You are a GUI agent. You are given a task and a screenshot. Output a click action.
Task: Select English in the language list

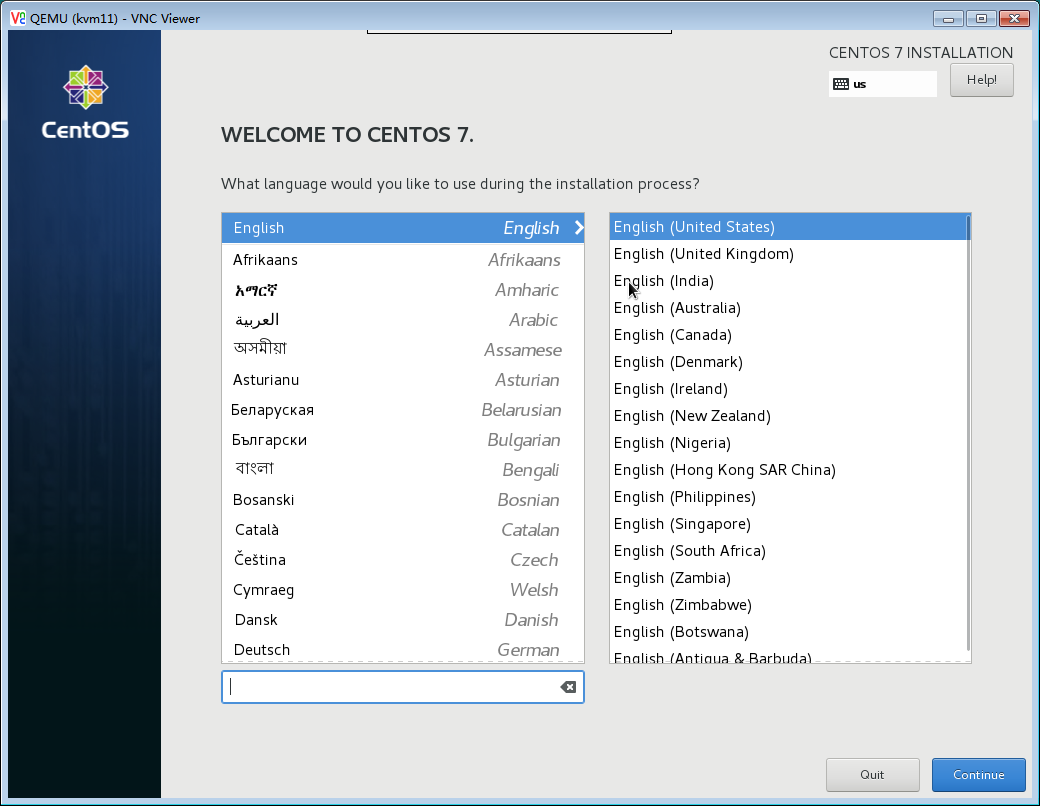(x=403, y=228)
